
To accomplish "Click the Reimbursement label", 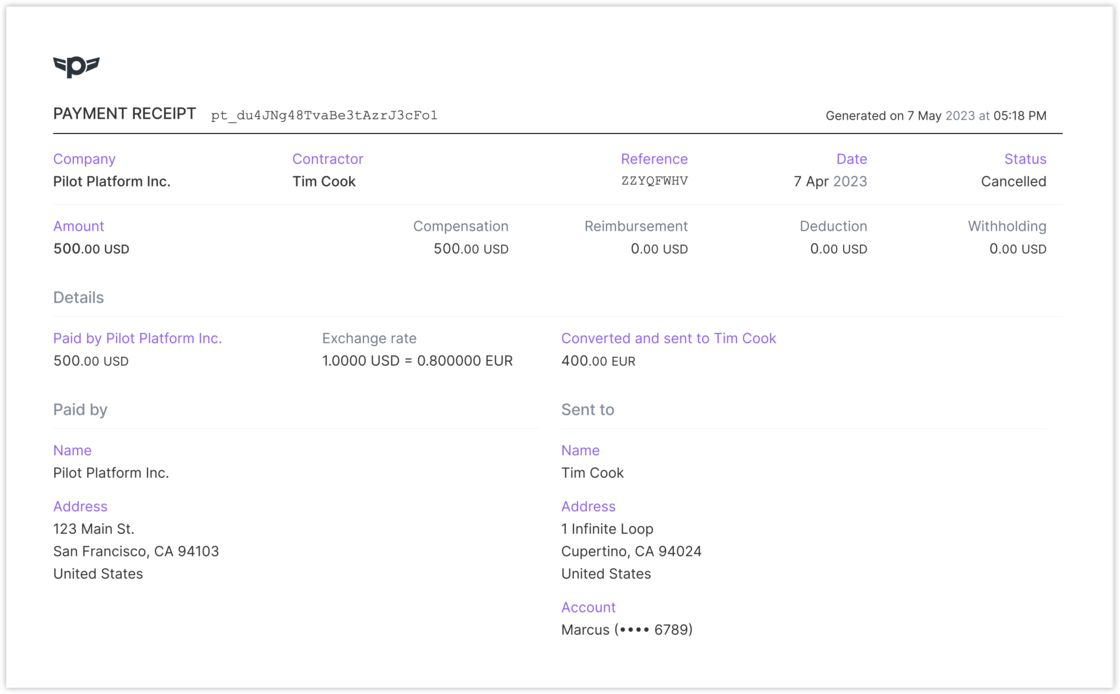I will tap(636, 226).
